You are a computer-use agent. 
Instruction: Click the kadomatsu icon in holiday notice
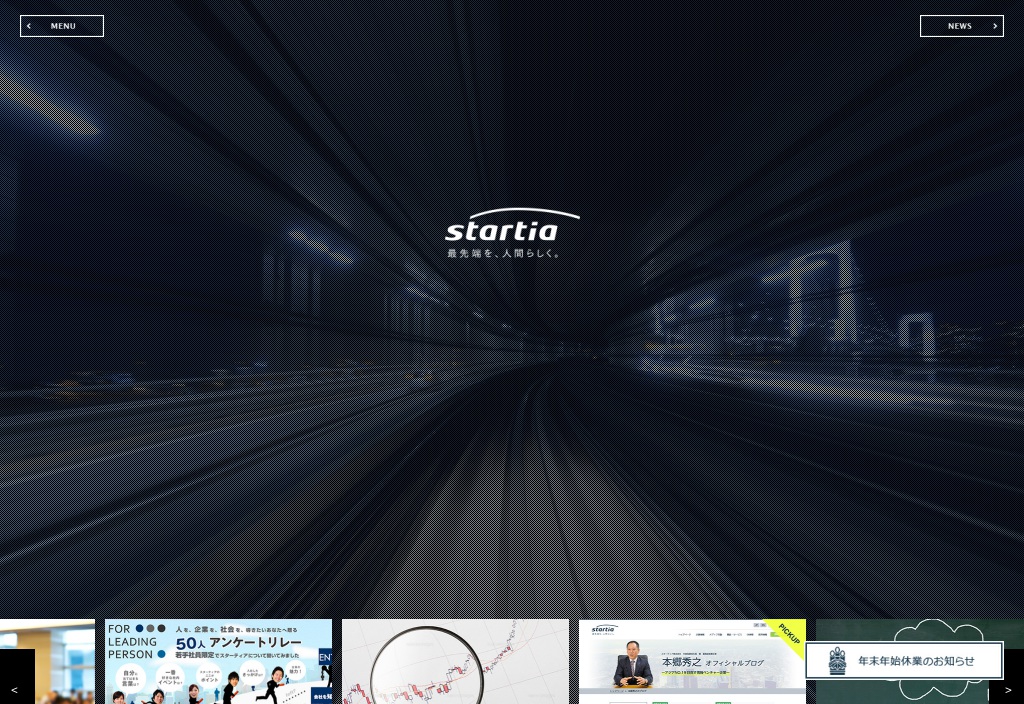click(837, 661)
